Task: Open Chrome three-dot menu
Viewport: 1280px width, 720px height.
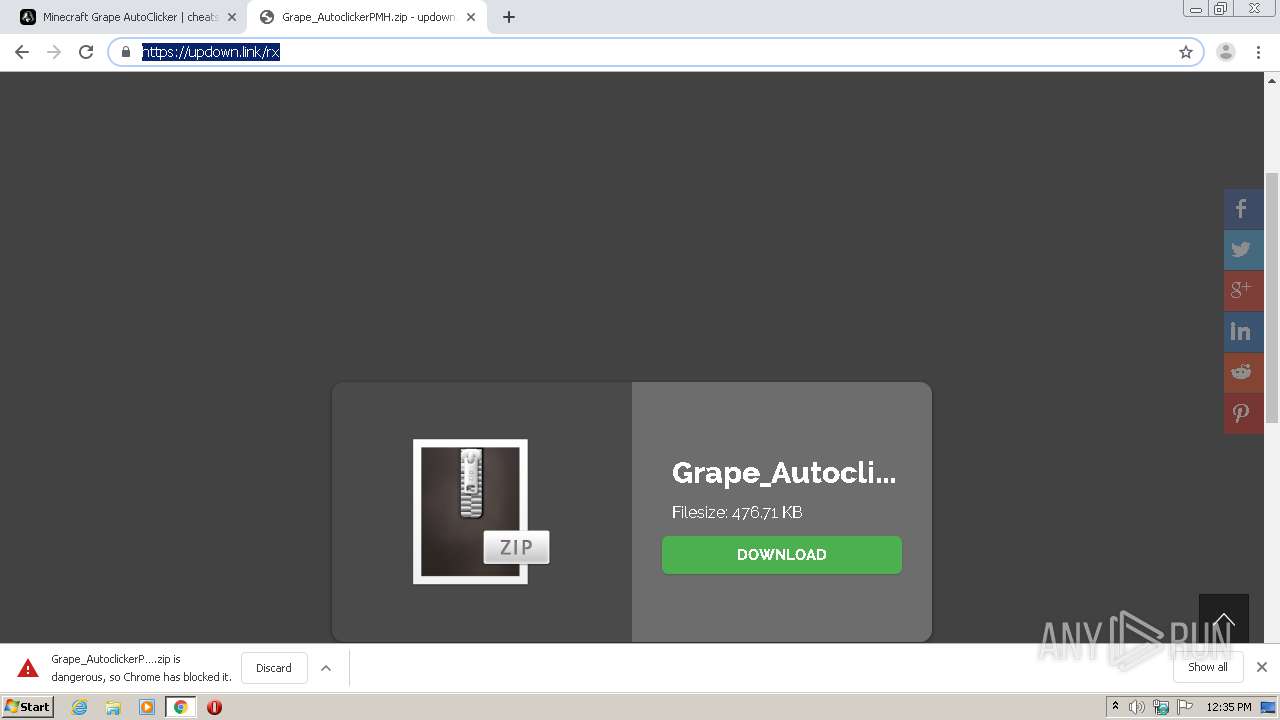Action: [1258, 52]
